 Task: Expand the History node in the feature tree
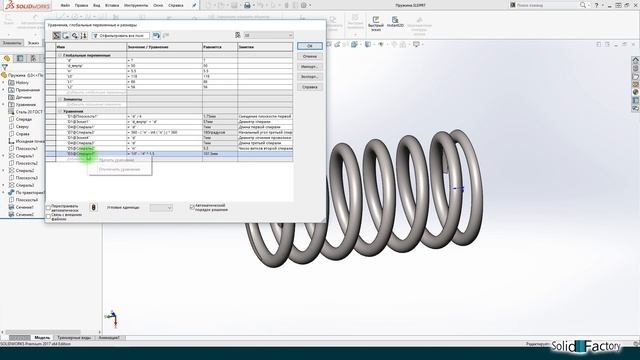click(4, 82)
